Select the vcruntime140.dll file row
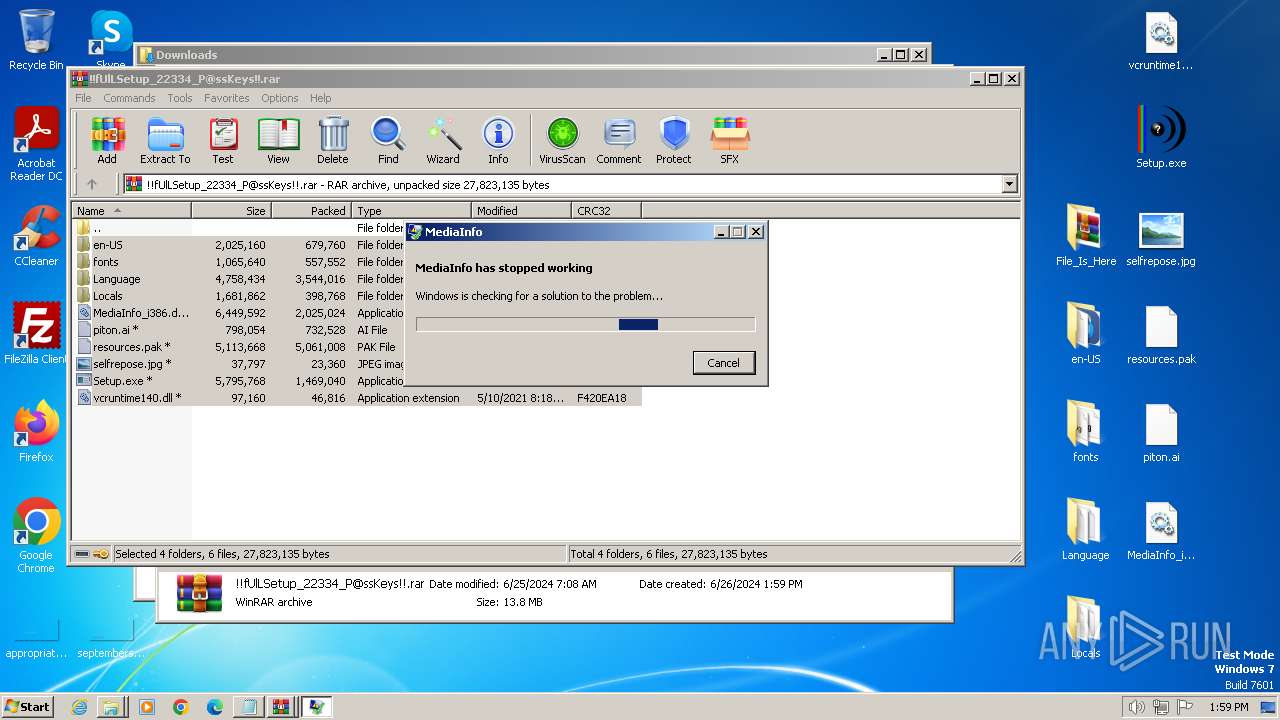 pos(357,398)
